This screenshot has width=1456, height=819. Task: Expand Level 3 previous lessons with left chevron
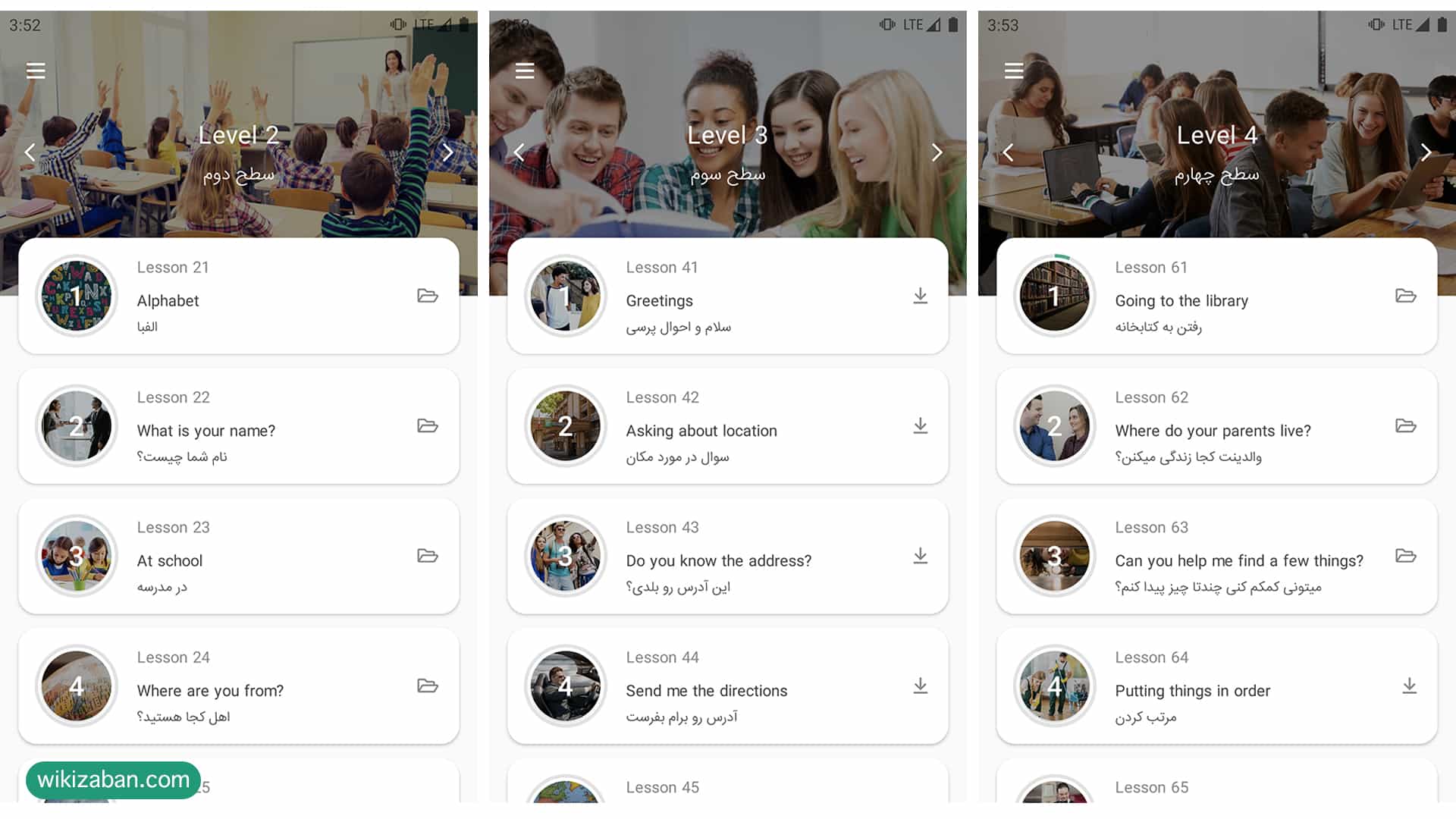[x=518, y=151]
